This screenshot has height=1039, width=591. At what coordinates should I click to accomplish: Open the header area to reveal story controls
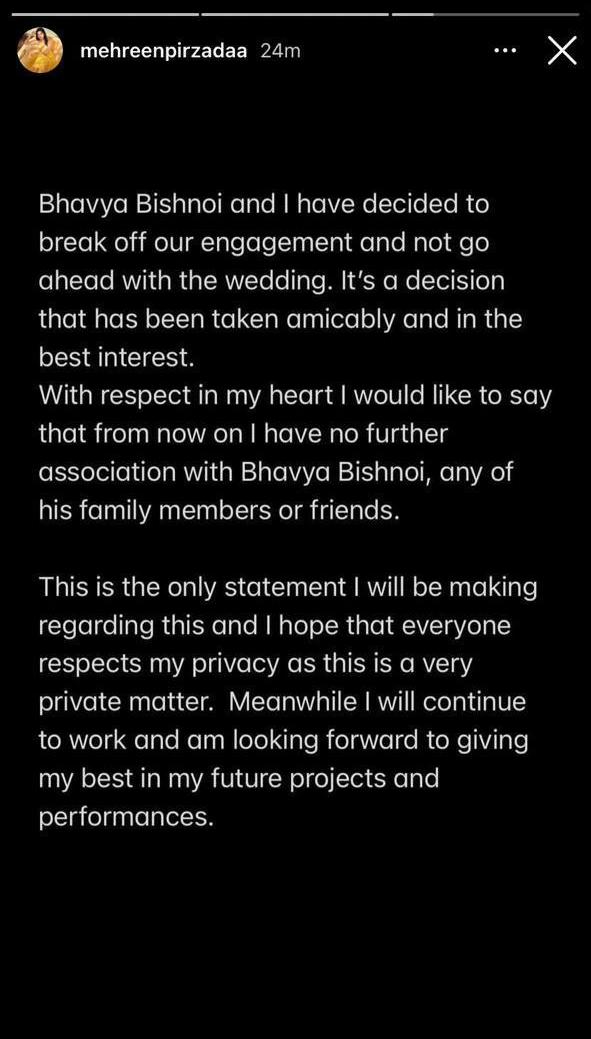tap(295, 50)
